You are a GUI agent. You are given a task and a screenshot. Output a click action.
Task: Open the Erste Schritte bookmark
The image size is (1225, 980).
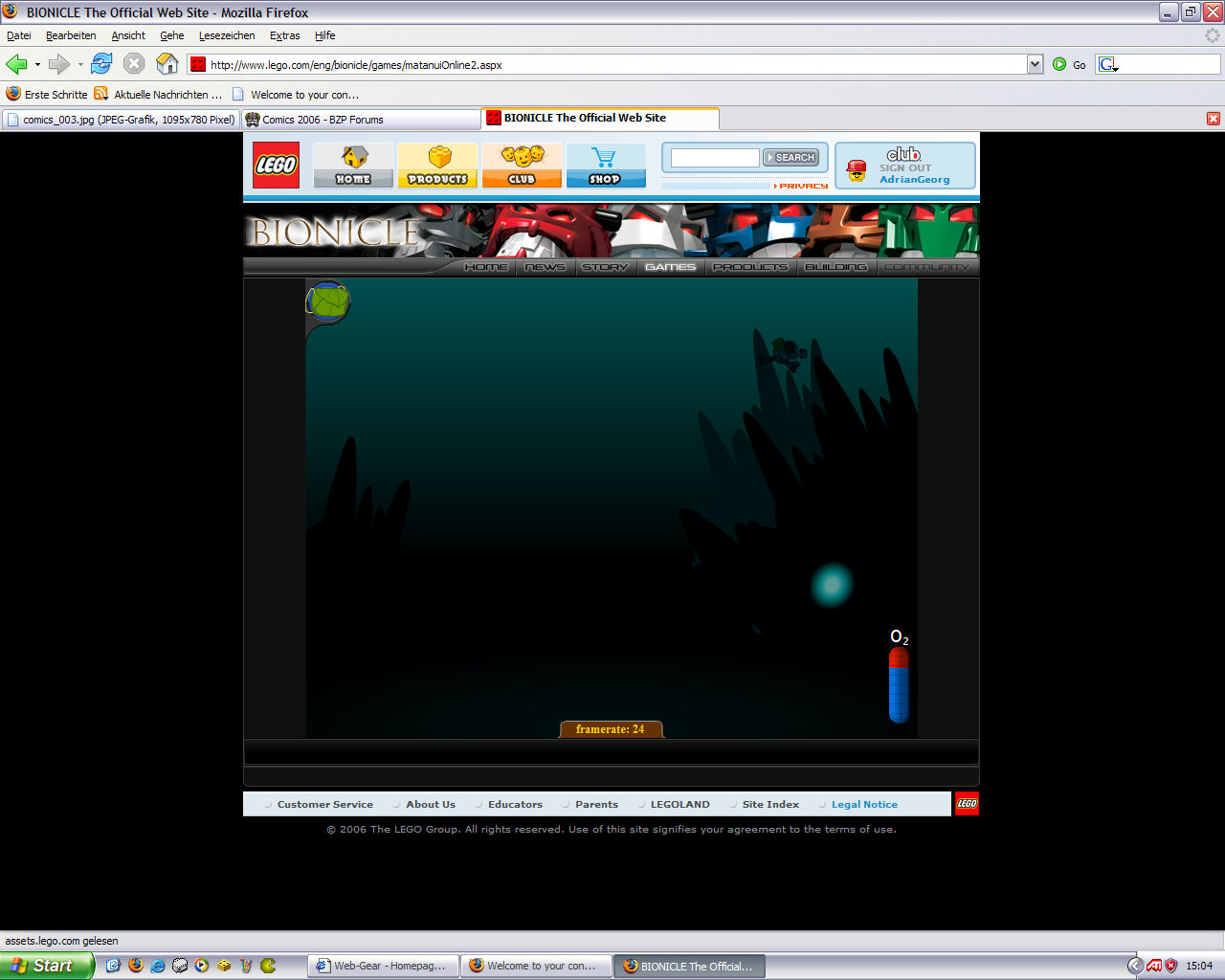pyautogui.click(x=46, y=95)
